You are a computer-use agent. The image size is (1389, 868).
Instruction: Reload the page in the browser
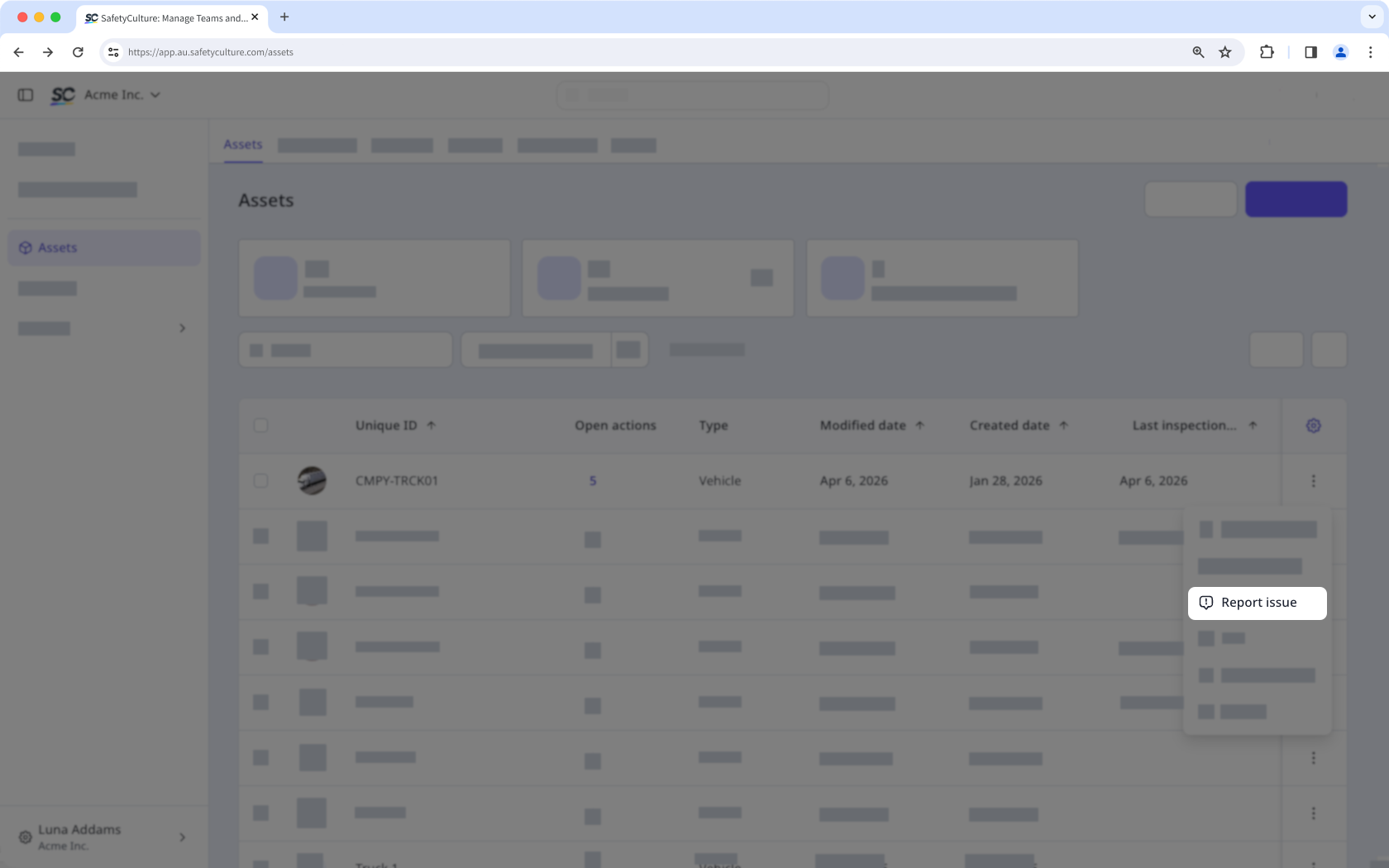point(78,52)
